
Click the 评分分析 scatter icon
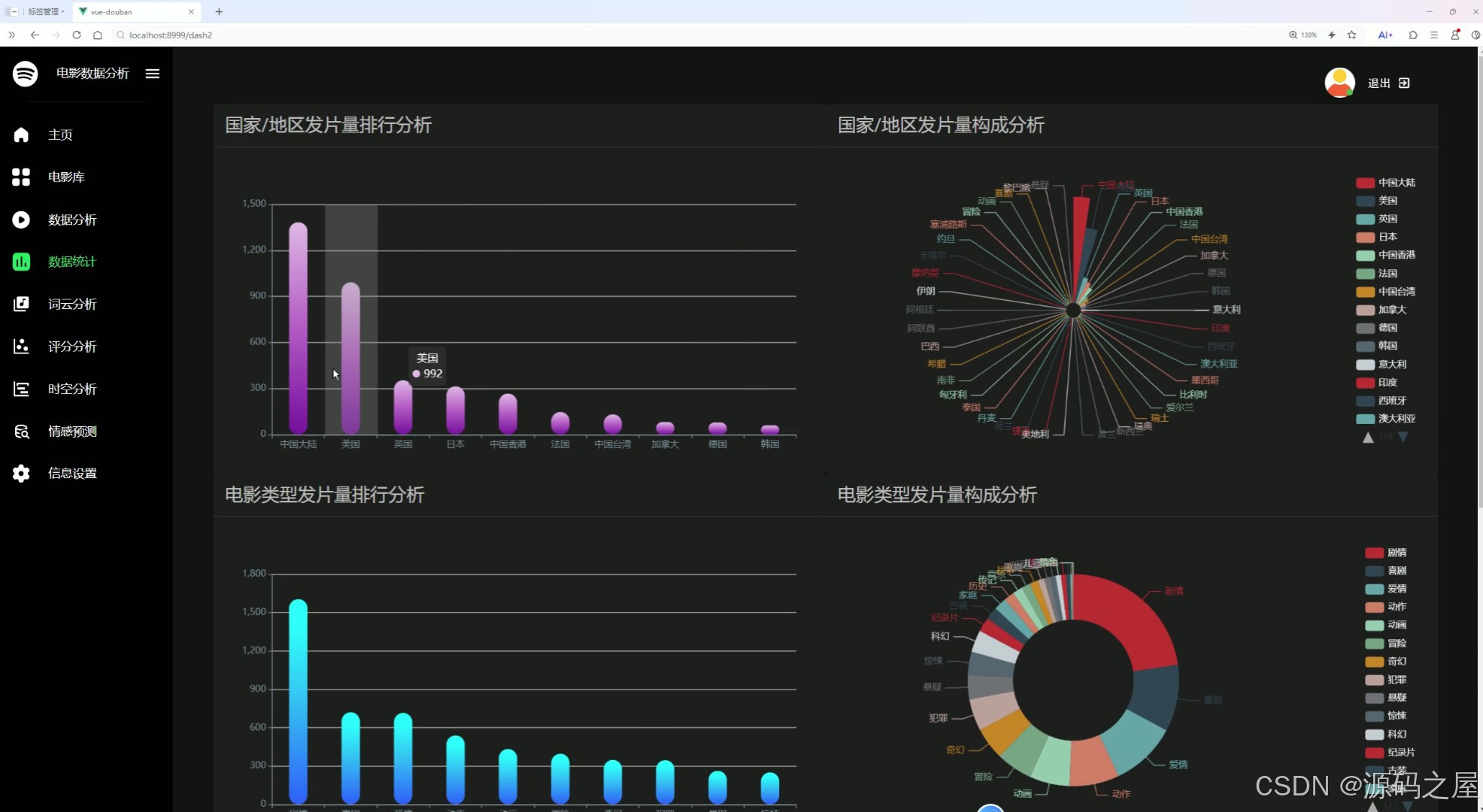[21, 347]
